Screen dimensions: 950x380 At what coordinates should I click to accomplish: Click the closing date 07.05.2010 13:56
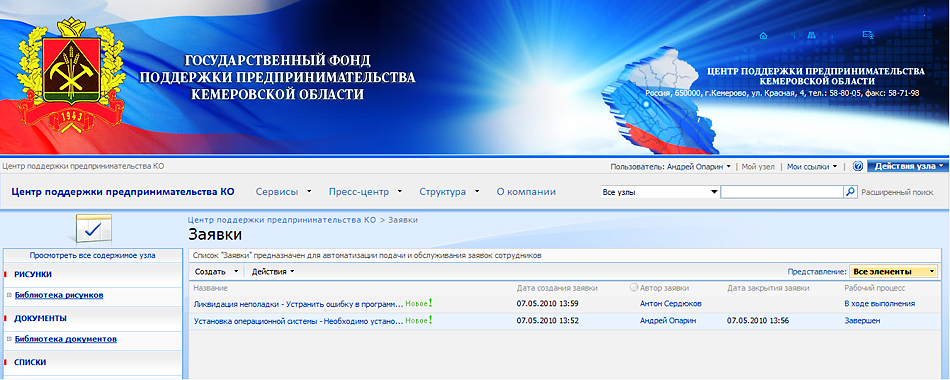757,321
